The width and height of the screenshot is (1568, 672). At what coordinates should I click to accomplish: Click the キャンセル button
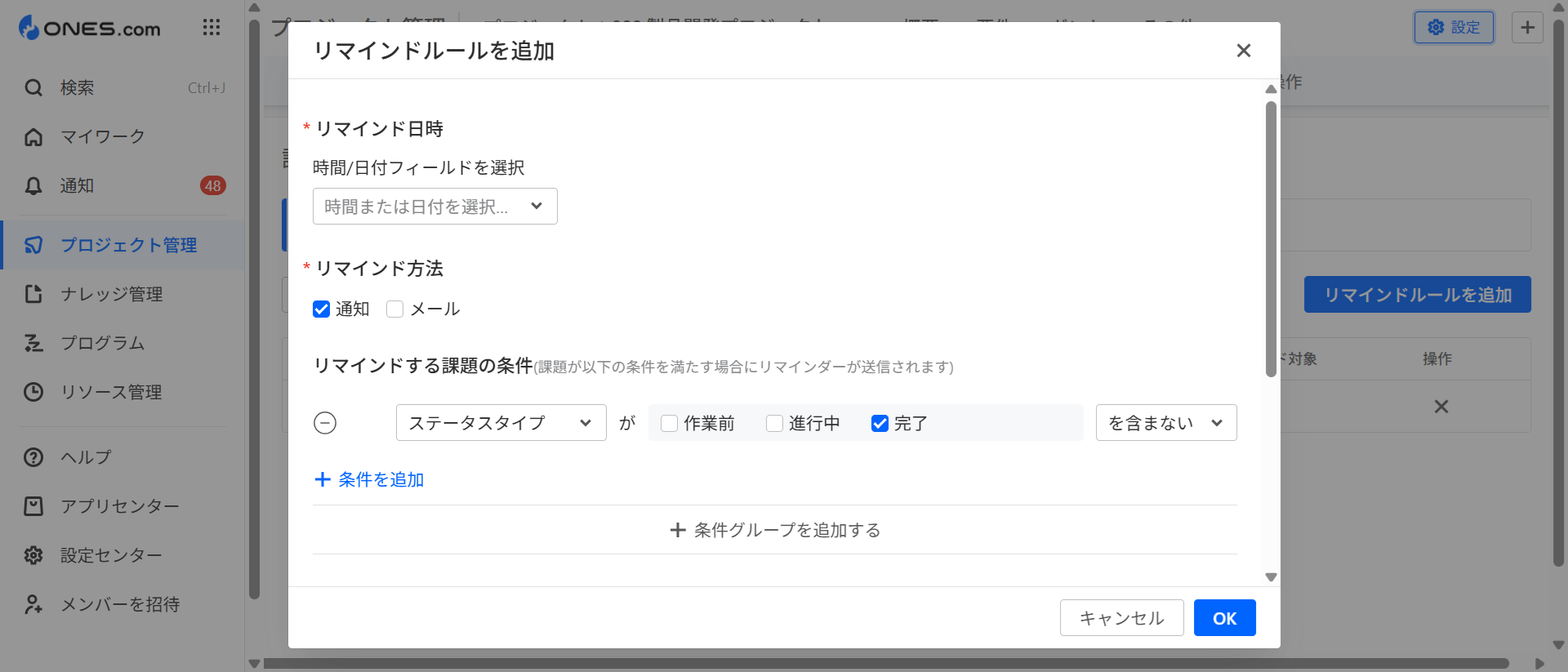point(1122,618)
